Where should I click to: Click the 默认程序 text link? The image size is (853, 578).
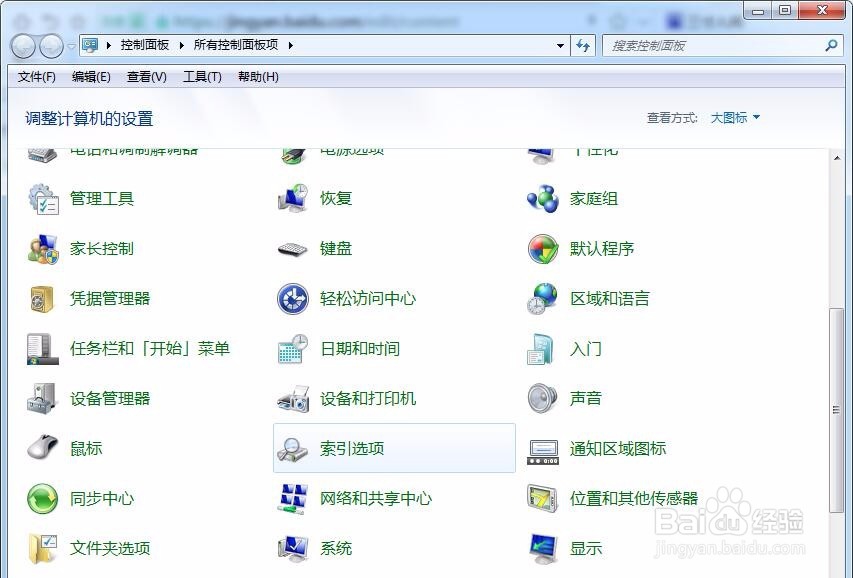click(x=602, y=249)
